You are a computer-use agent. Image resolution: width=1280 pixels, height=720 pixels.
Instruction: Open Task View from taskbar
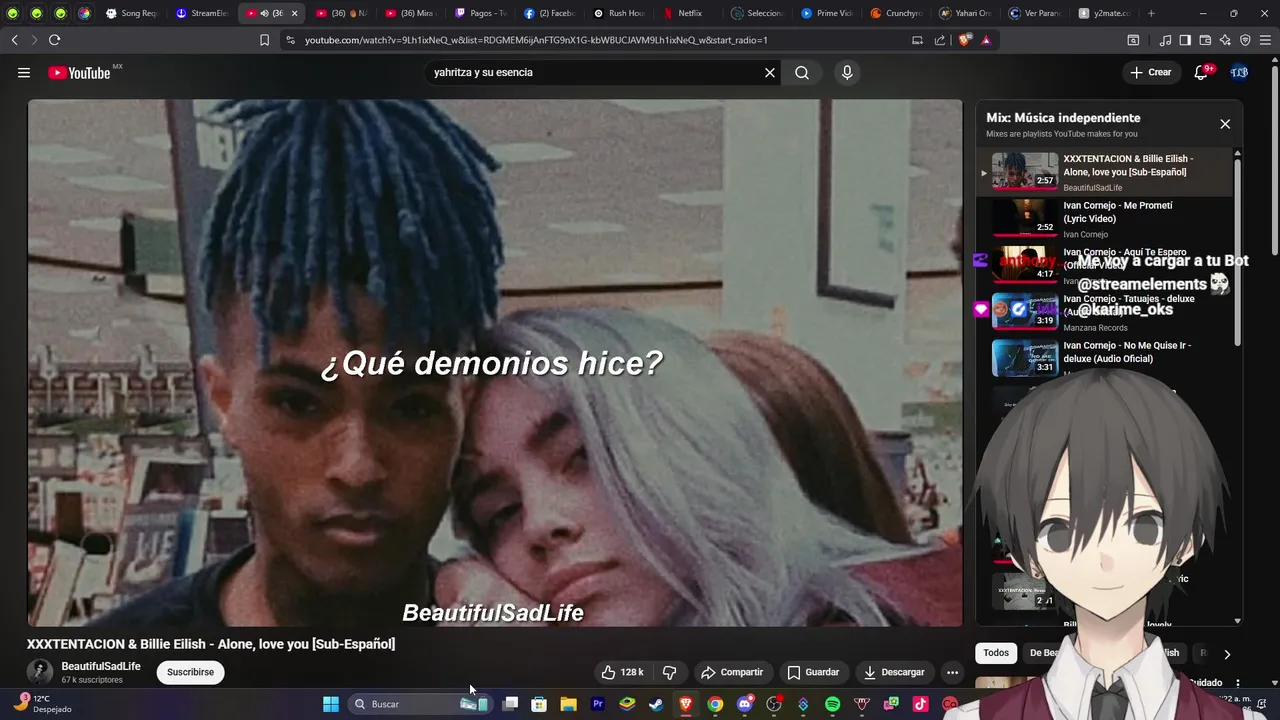coord(510,704)
